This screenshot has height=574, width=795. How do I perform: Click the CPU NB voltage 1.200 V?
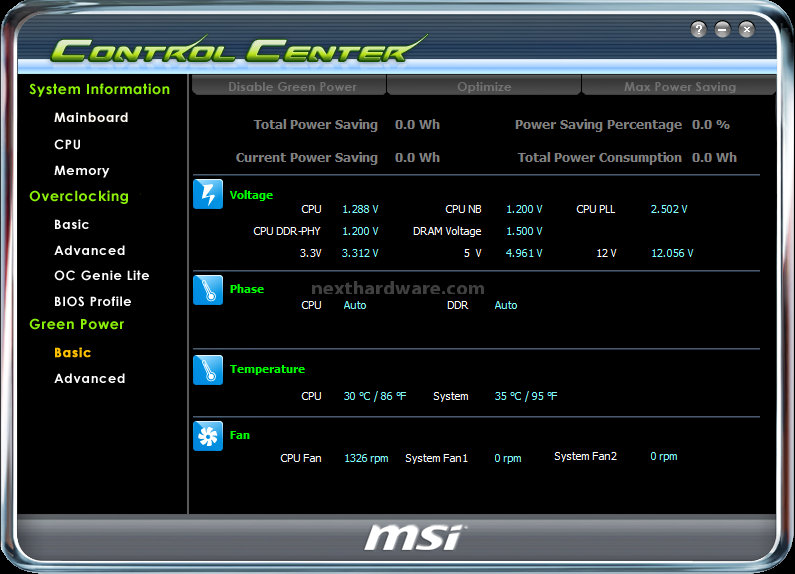click(x=524, y=209)
